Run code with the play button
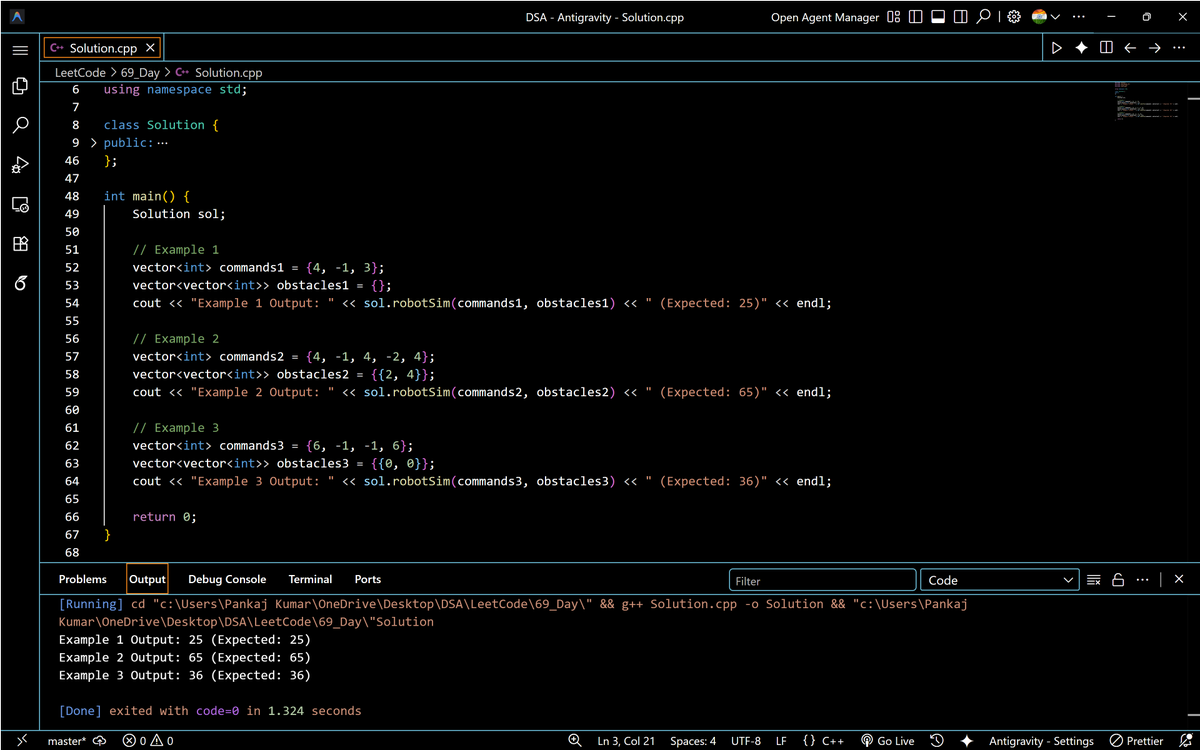This screenshot has height=750, width=1200. [1057, 48]
